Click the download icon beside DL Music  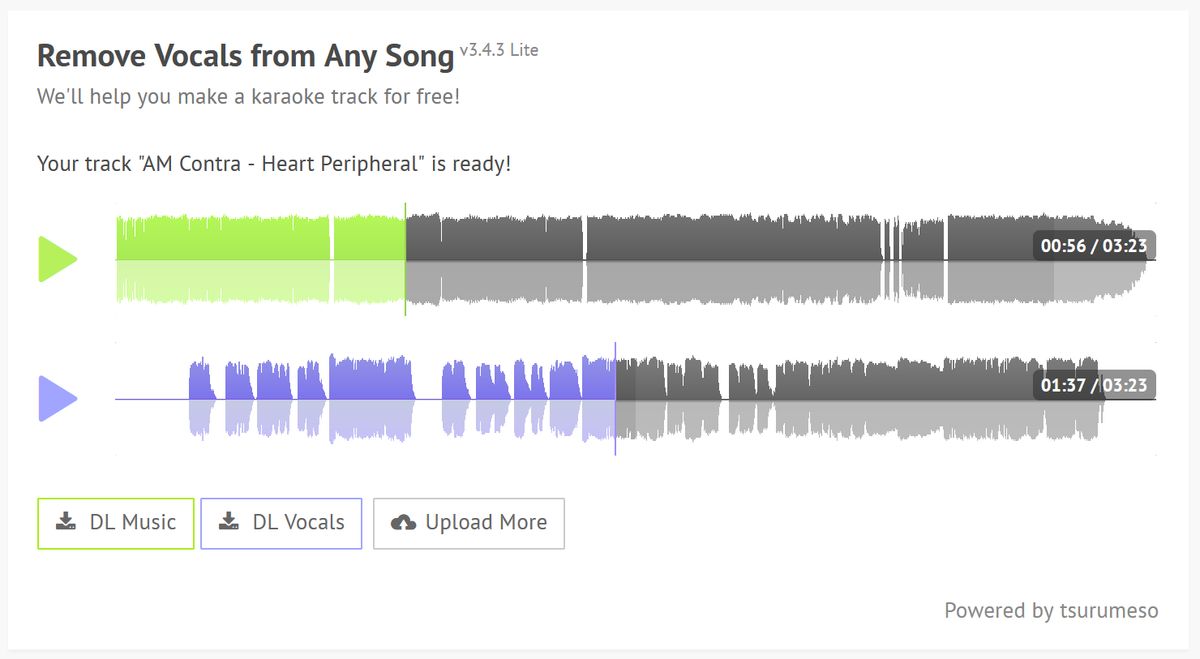tap(66, 522)
